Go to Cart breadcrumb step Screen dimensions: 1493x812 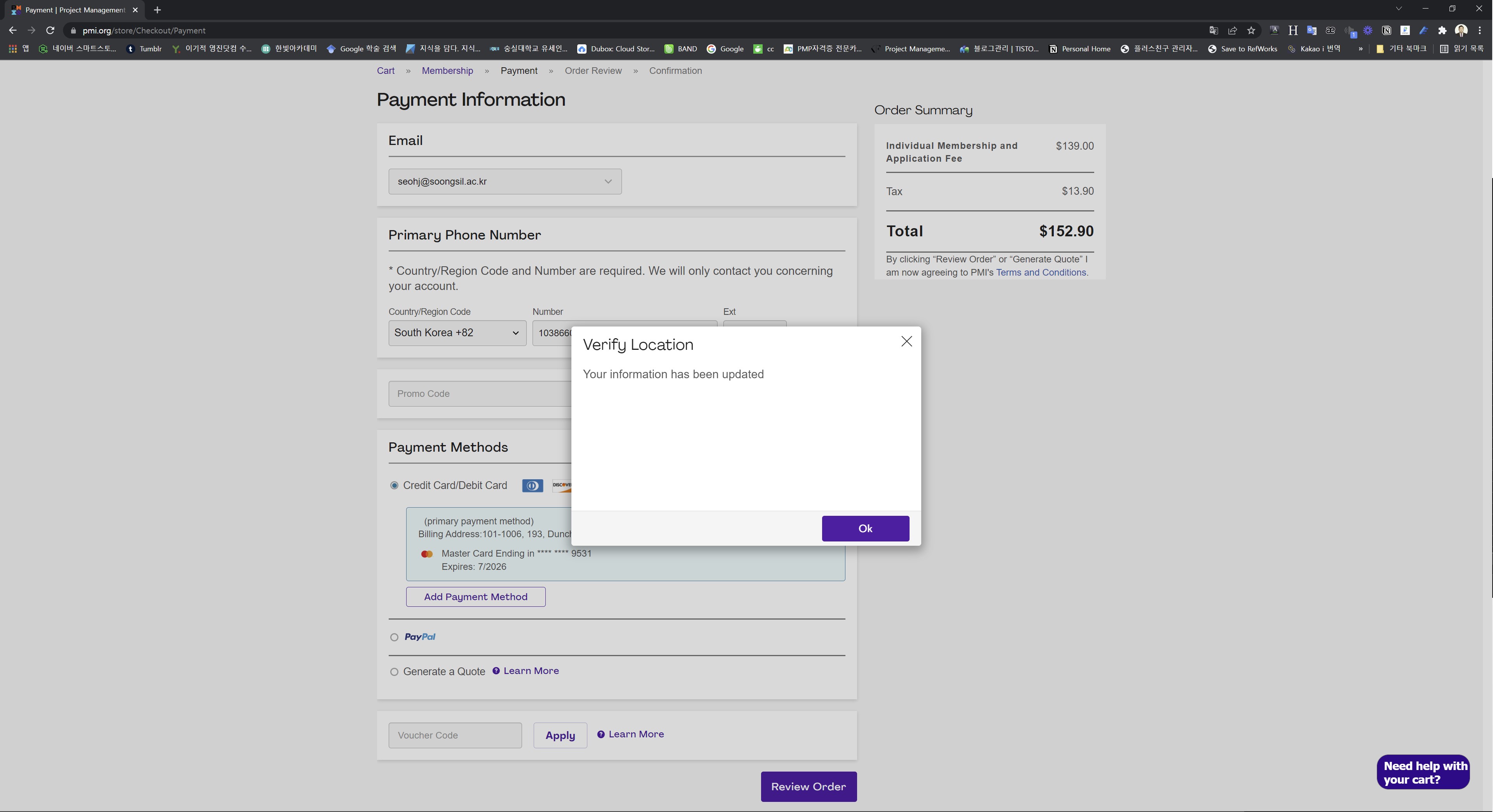(386, 71)
